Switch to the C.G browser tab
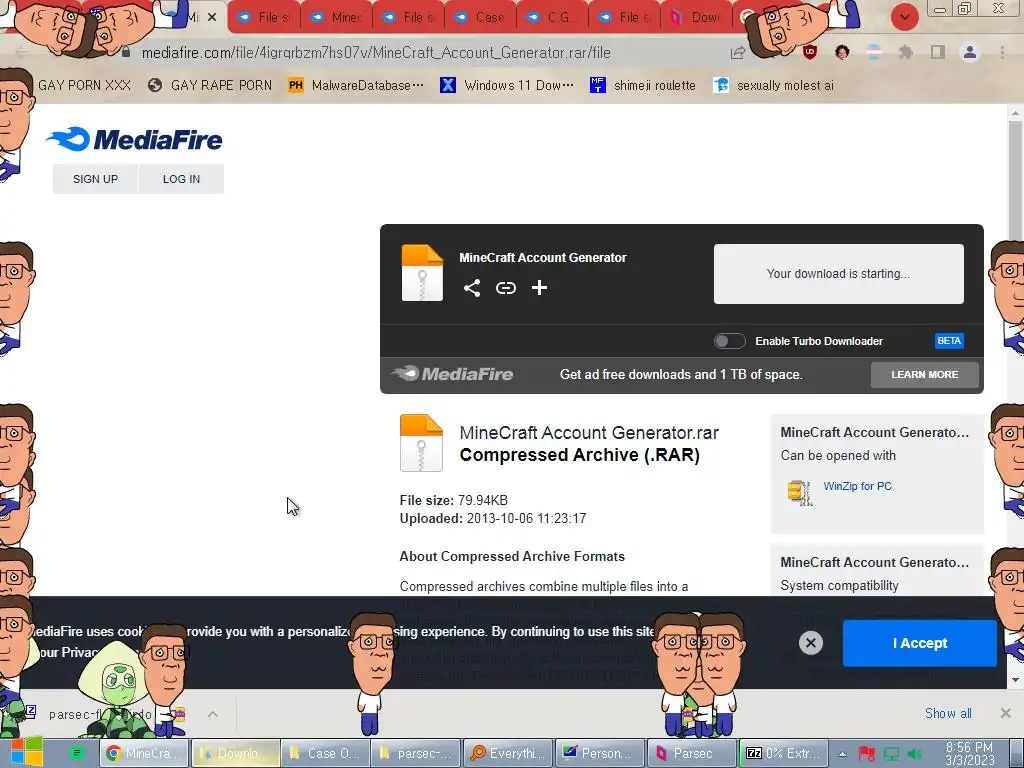This screenshot has width=1024, height=768. click(552, 18)
